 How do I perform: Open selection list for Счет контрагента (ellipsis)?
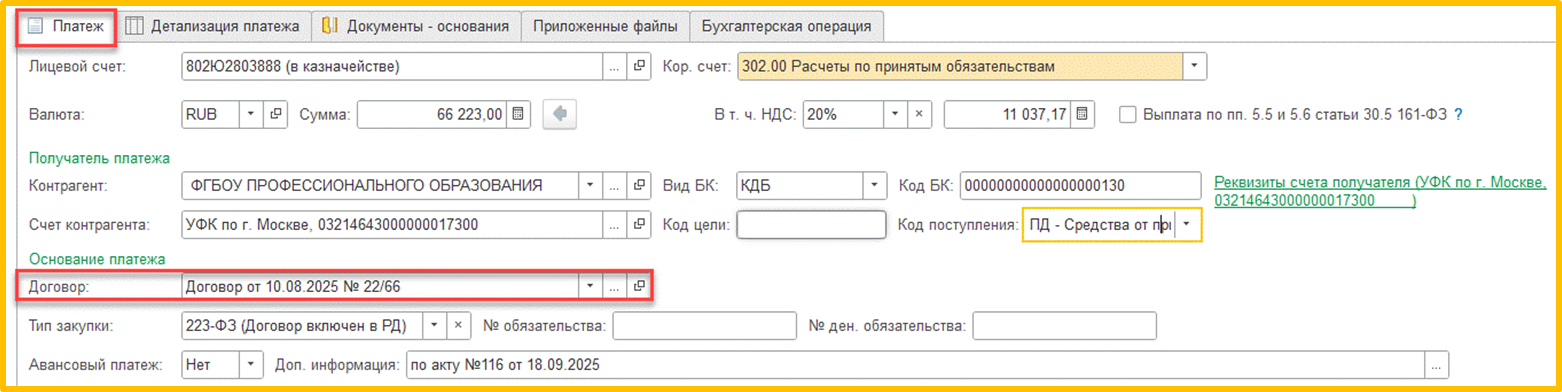click(x=616, y=225)
